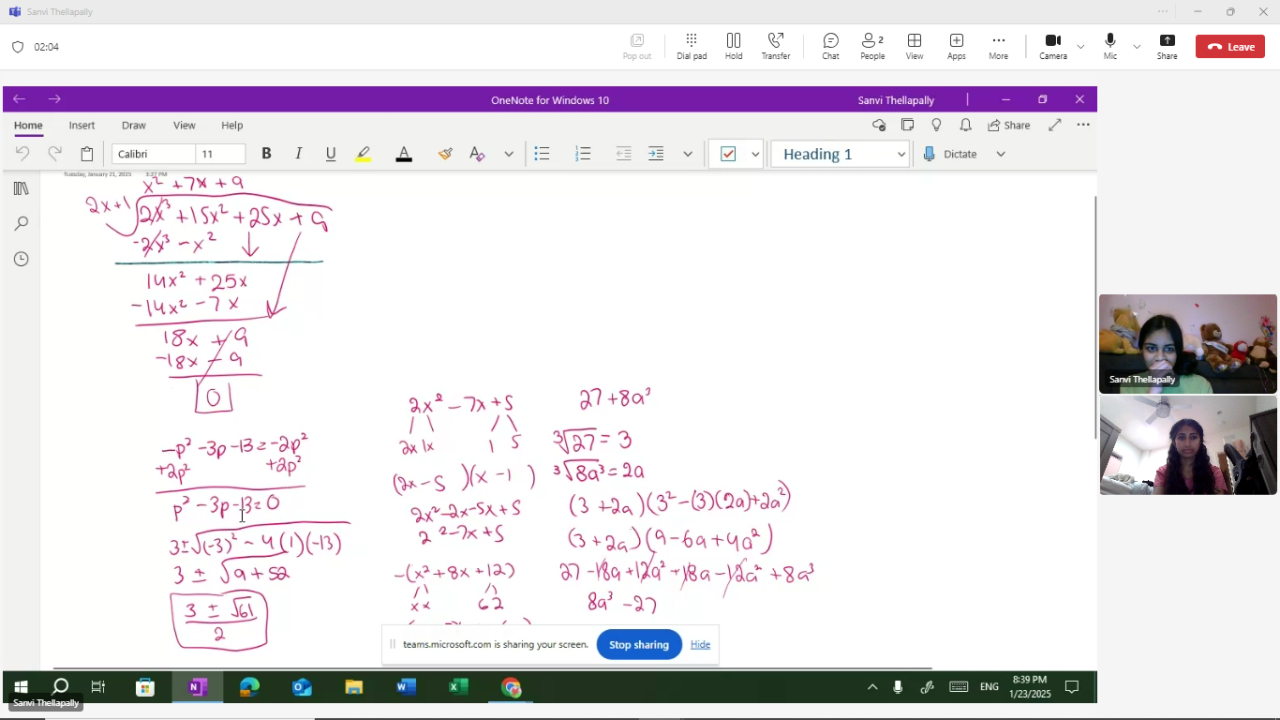Open the lightbulb tips icon in OneNote
1280x720 pixels.
tap(936, 125)
